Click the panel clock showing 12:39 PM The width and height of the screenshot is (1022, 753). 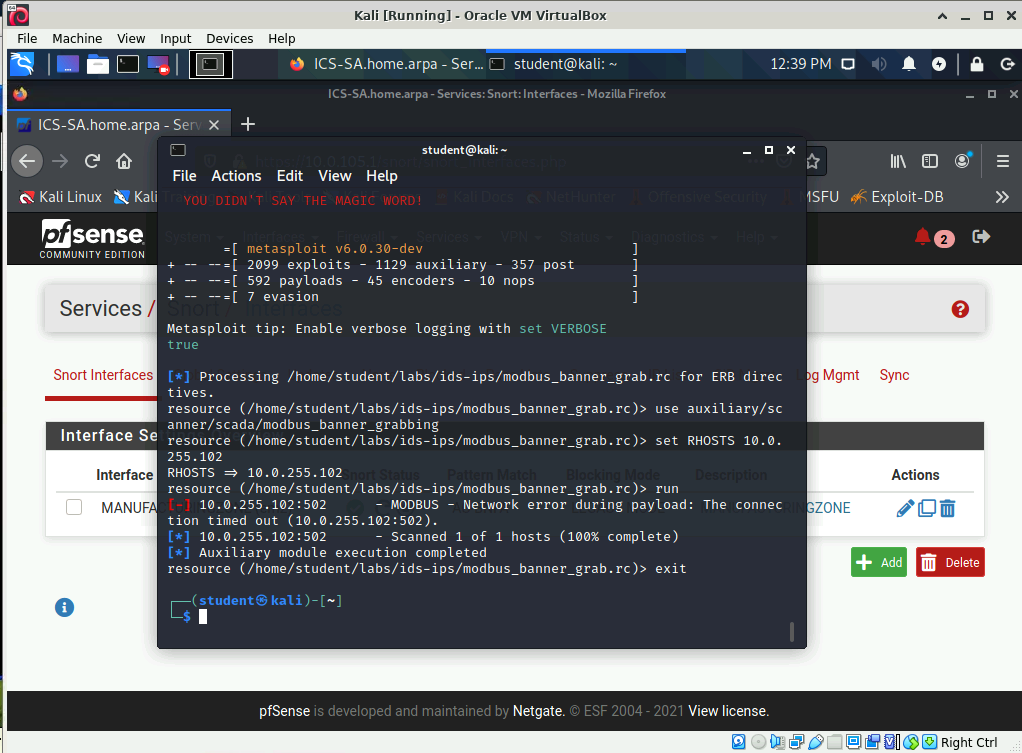[801, 64]
